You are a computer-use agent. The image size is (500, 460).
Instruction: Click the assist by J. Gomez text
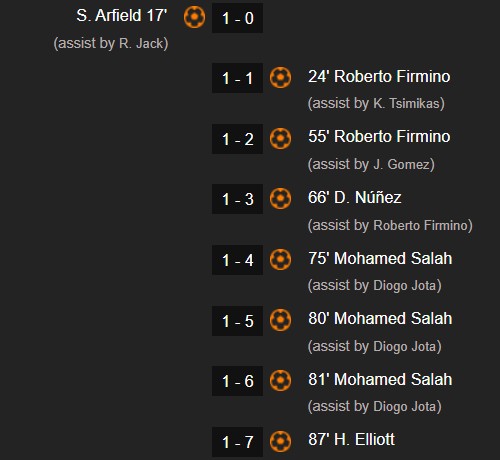point(371,164)
